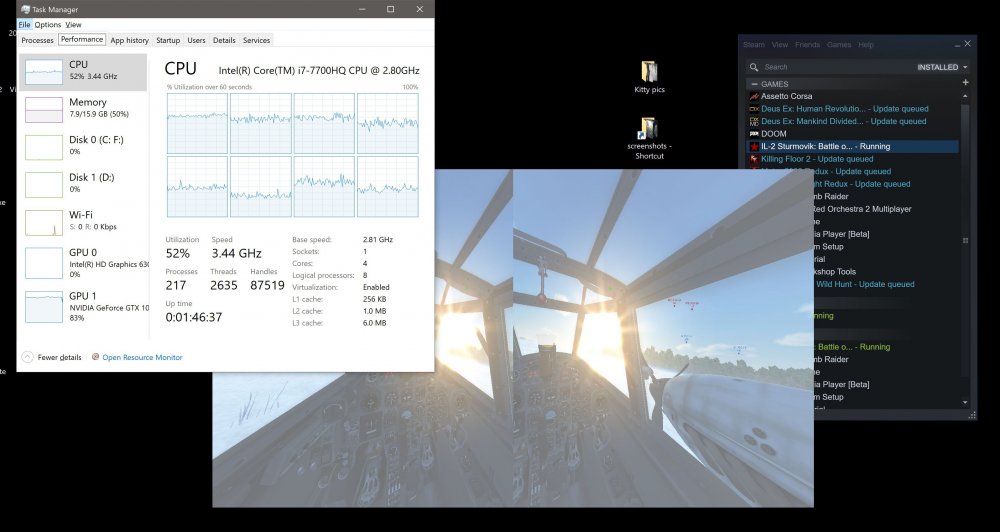The image size is (1000, 532).
Task: Open the File menu in Task Manager
Action: (24, 24)
